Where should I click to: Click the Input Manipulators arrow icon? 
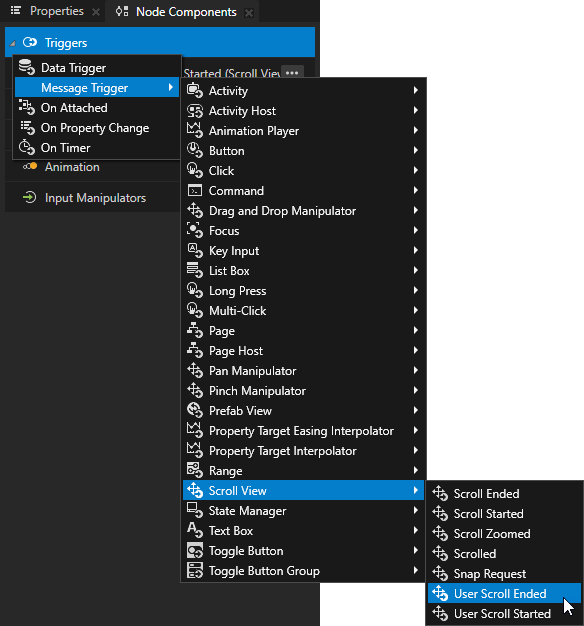coord(30,197)
